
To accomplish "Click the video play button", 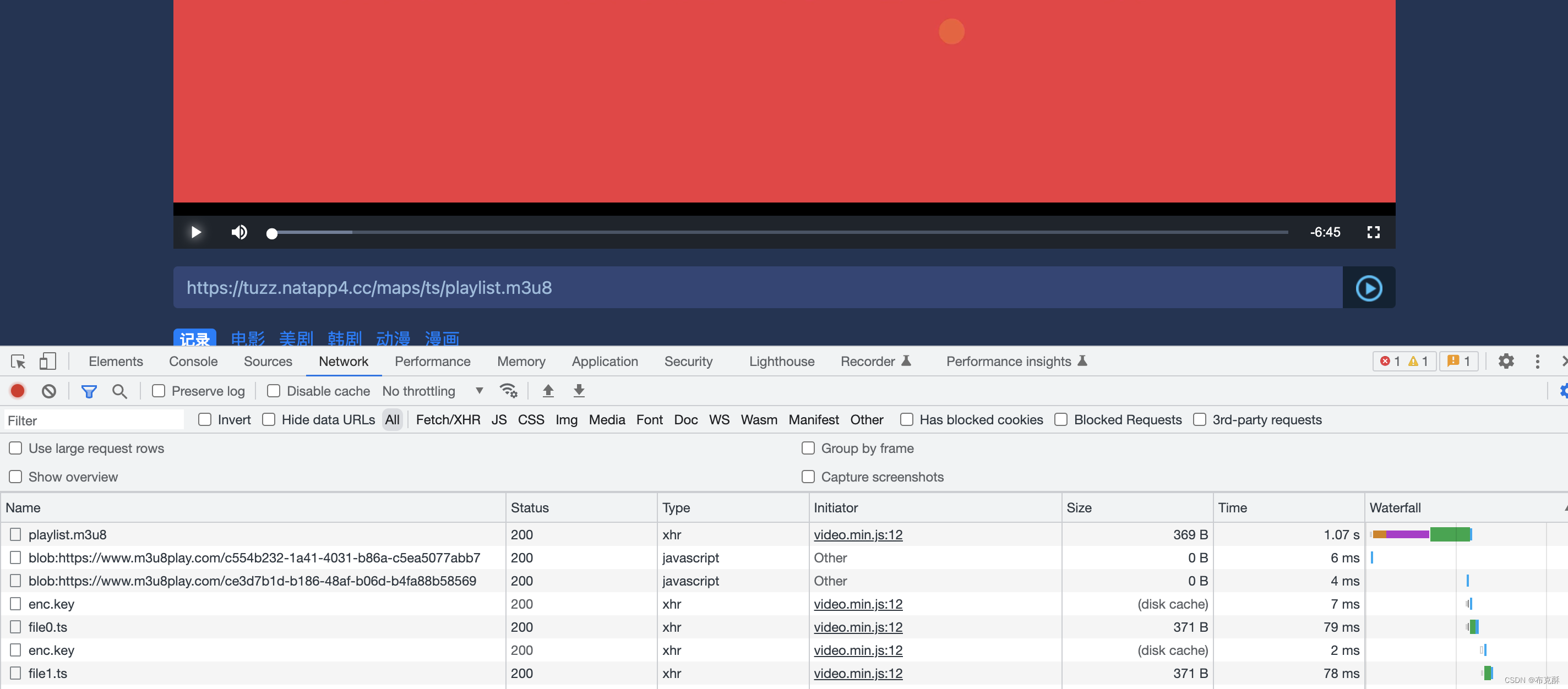I will click(x=195, y=232).
